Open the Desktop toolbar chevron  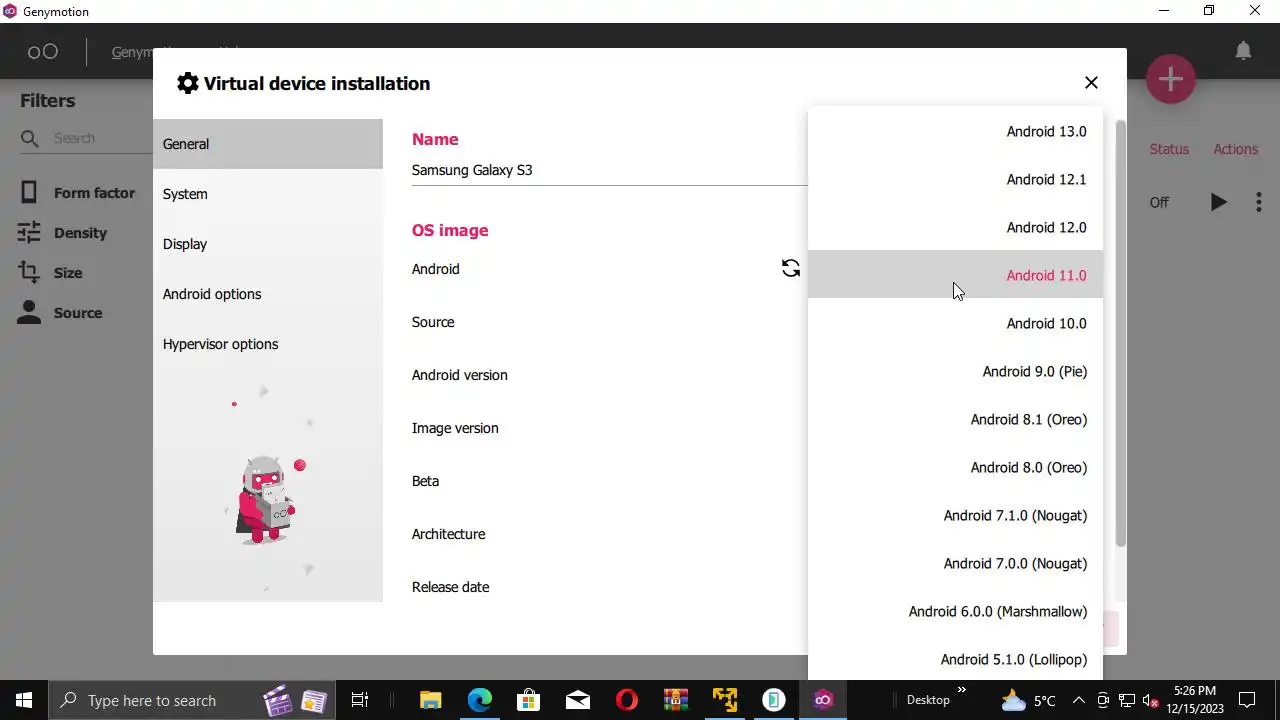coord(962,689)
